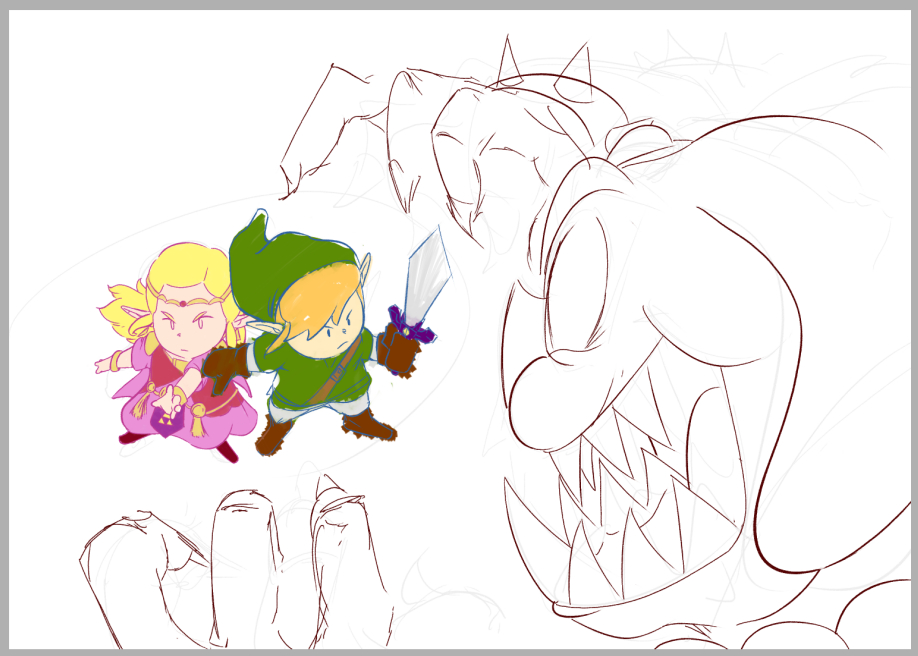Click the princess's outstretched hand at far left
Image resolution: width=918 pixels, height=656 pixels.
point(102,365)
